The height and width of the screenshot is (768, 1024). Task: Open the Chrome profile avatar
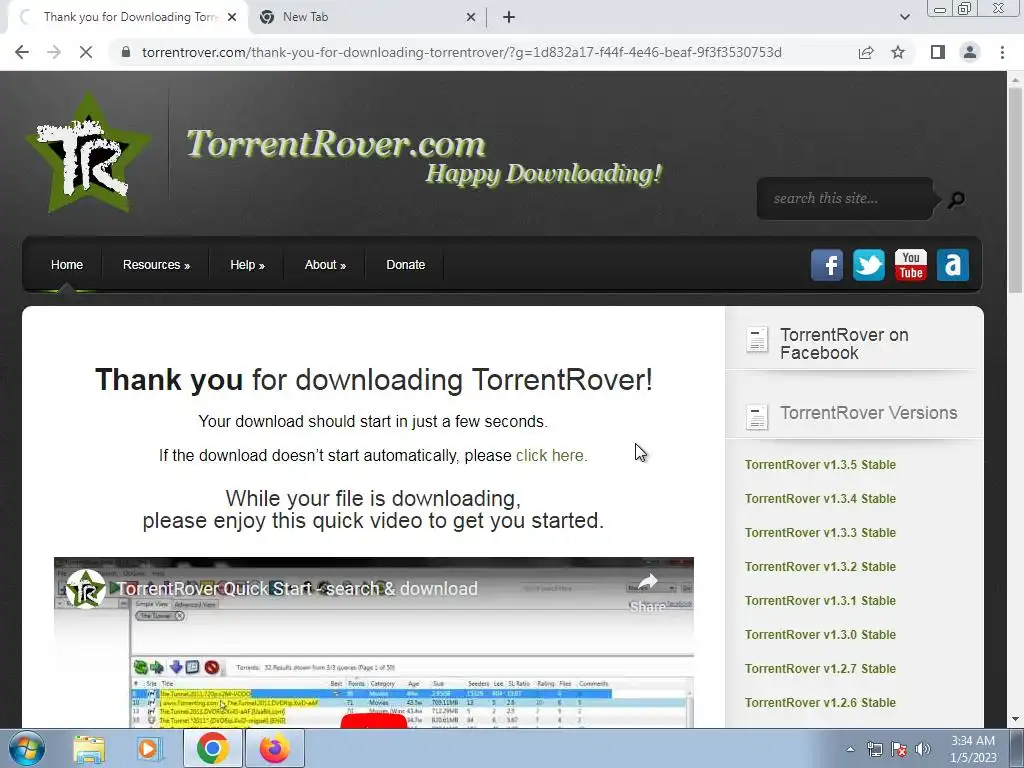tap(970, 52)
